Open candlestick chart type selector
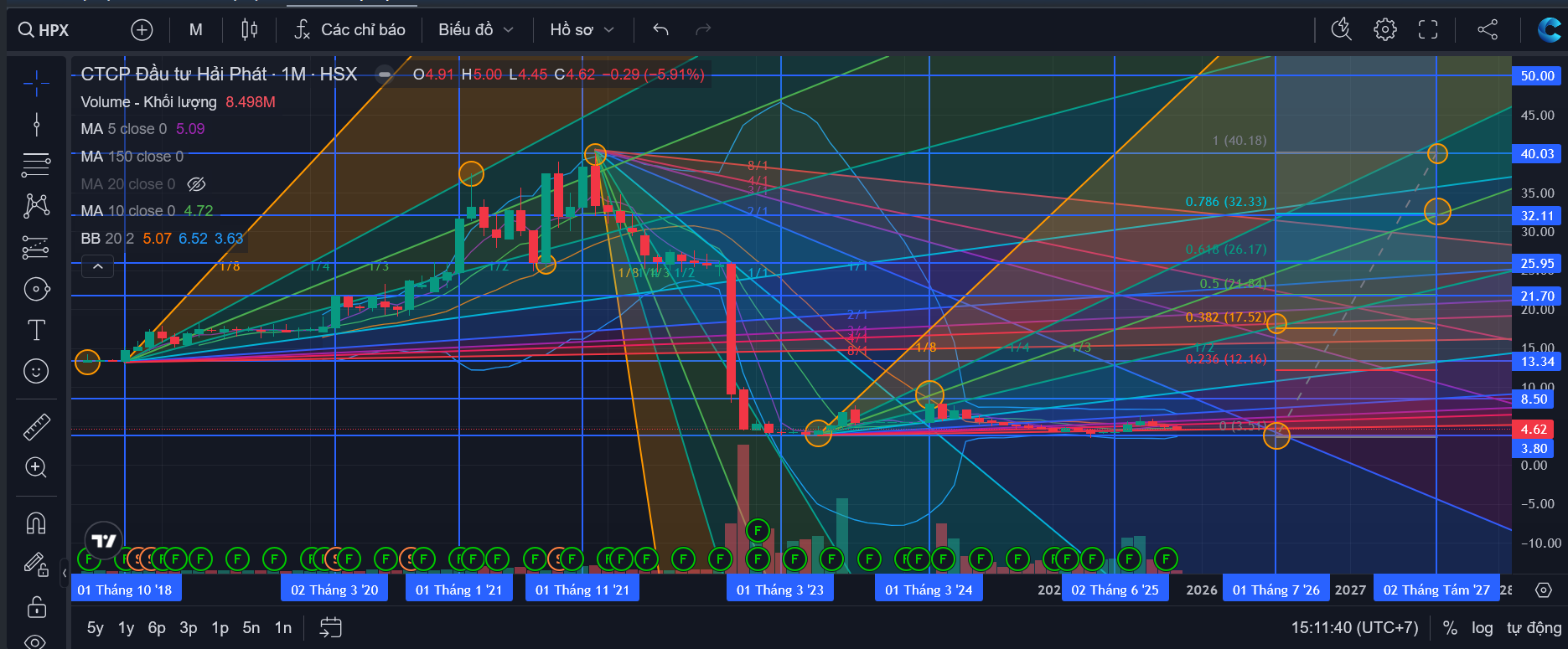The image size is (1568, 649). click(249, 30)
